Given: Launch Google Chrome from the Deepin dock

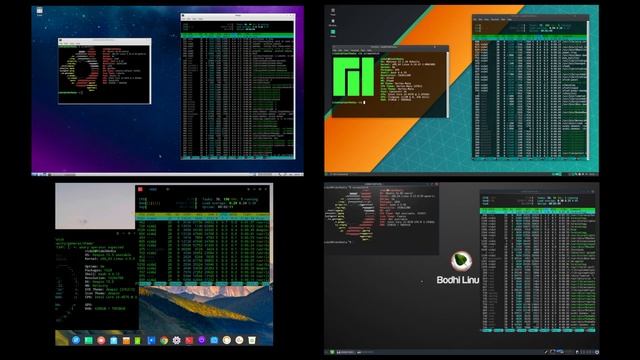Looking at the screenshot, I should 164,340.
